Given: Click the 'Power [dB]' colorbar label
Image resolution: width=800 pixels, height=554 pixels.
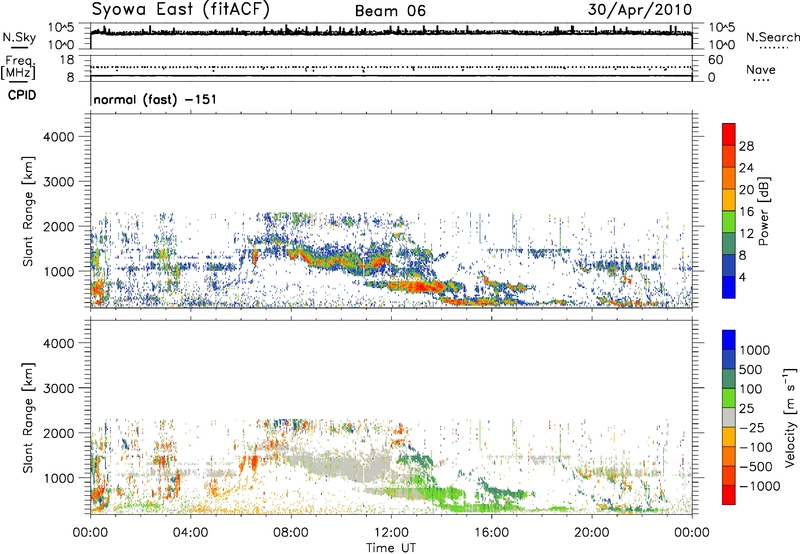Looking at the screenshot, I should coord(763,211).
